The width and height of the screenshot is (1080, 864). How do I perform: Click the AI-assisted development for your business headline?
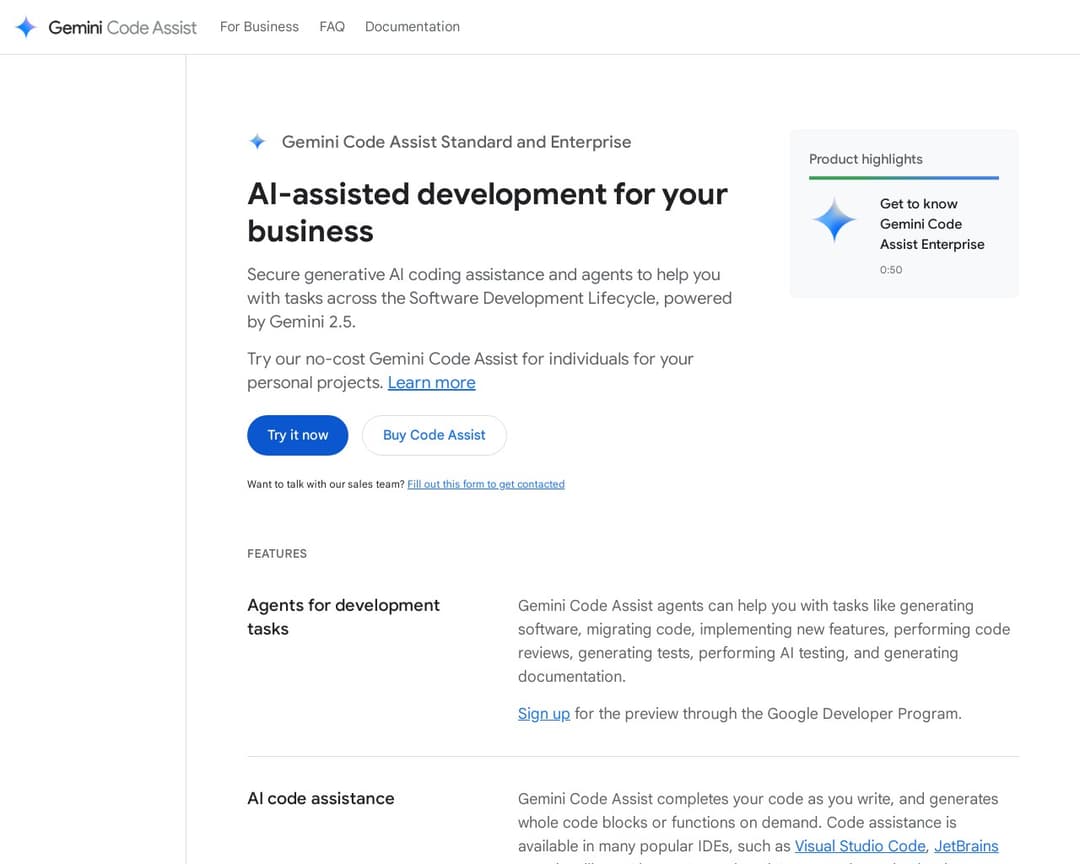coord(487,212)
